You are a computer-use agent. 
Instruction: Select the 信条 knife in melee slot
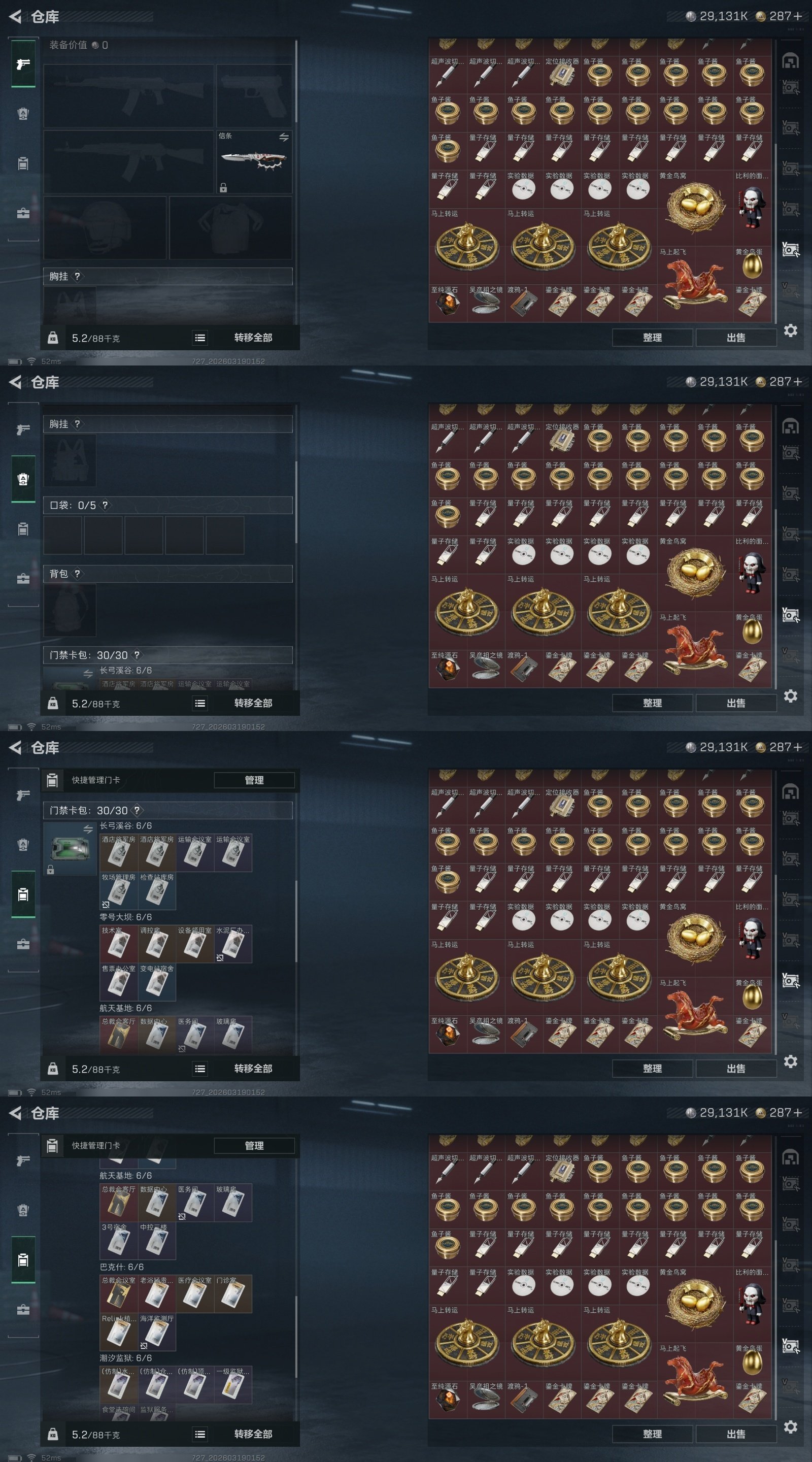[x=254, y=162]
